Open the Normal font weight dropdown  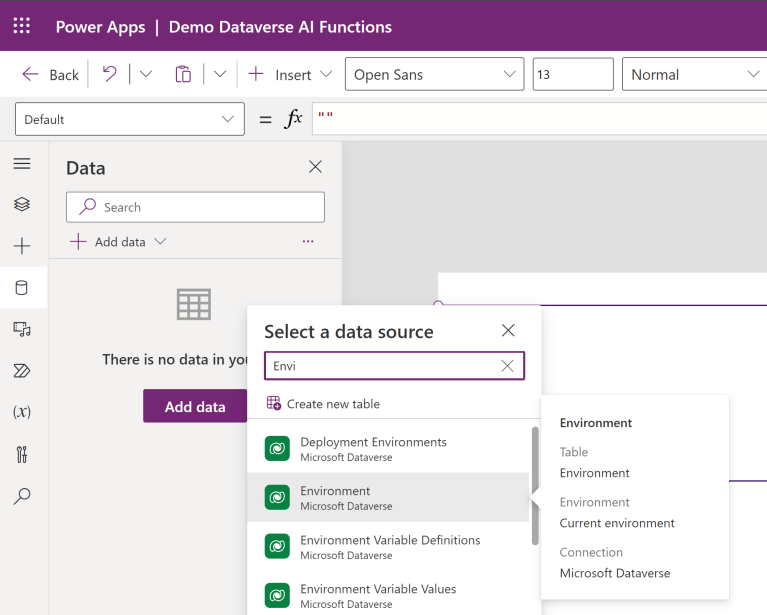coord(693,75)
